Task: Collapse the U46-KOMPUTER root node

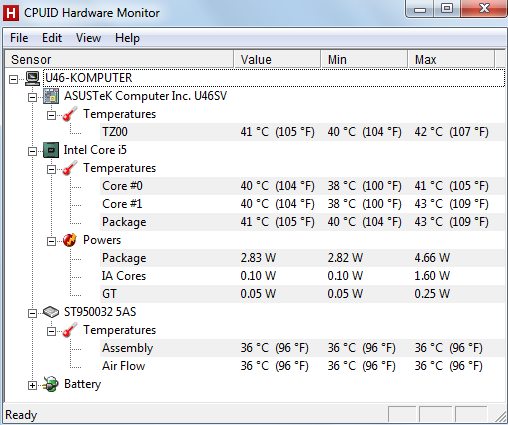Action: (x=13, y=79)
